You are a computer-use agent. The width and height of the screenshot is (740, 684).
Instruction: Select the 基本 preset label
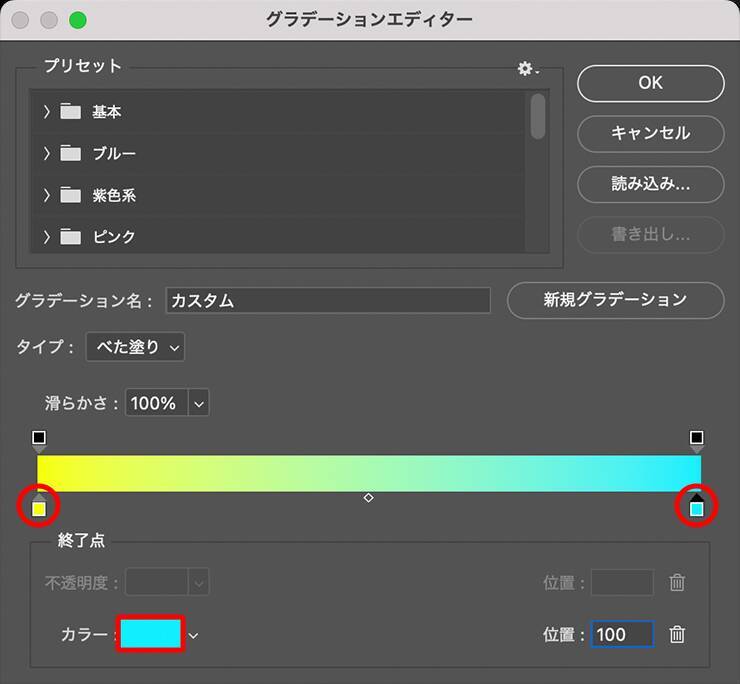point(107,112)
